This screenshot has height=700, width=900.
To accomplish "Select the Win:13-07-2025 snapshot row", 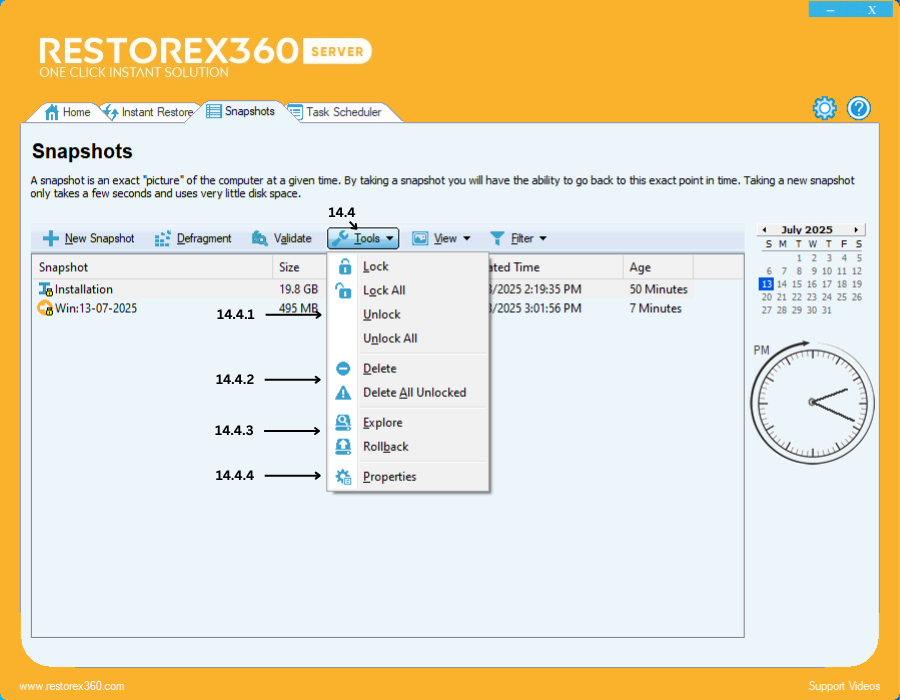I will (363, 308).
